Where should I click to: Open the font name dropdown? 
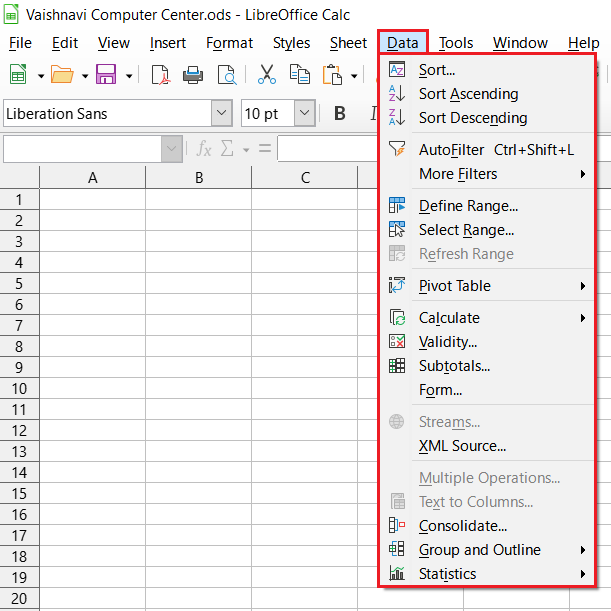pos(222,113)
